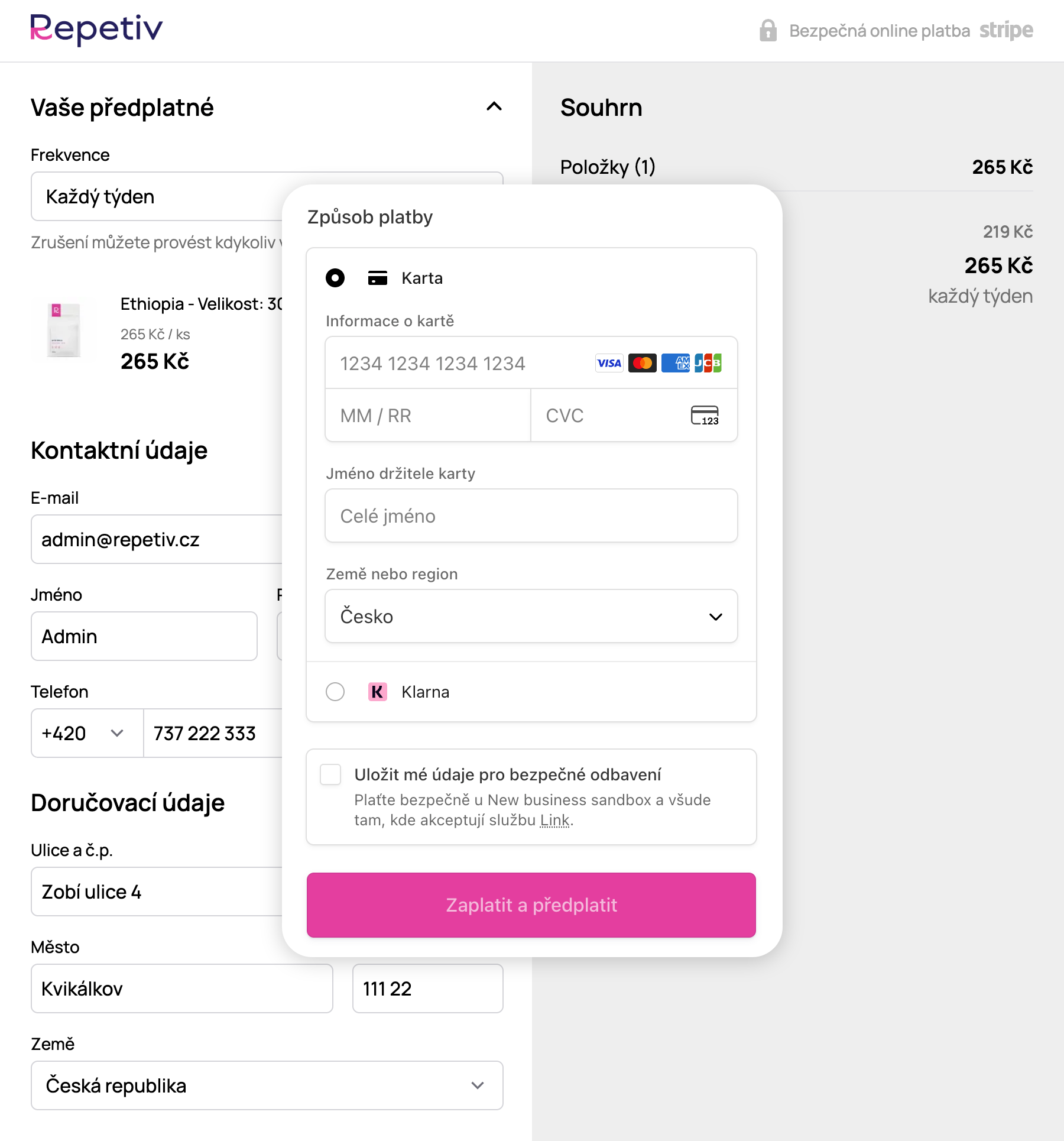Select the Klarna payment radio button
The width and height of the screenshot is (1064, 1141).
coord(335,692)
